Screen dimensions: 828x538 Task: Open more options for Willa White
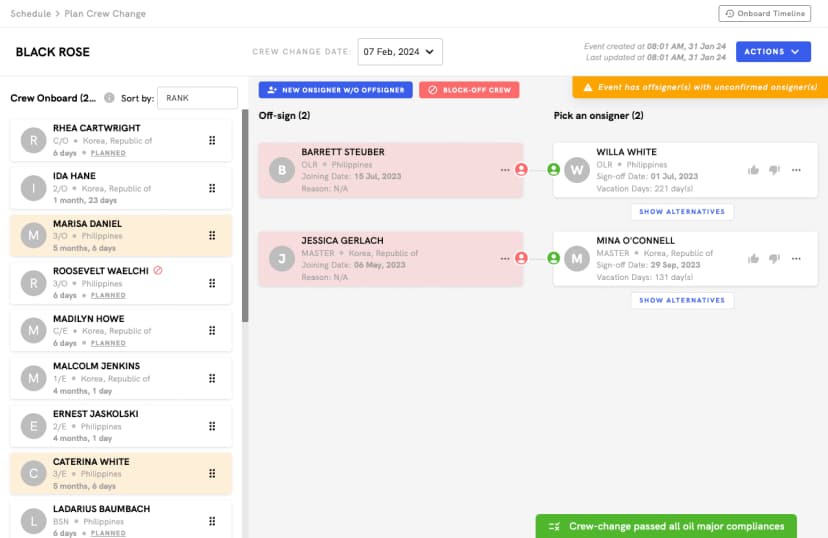pos(796,170)
